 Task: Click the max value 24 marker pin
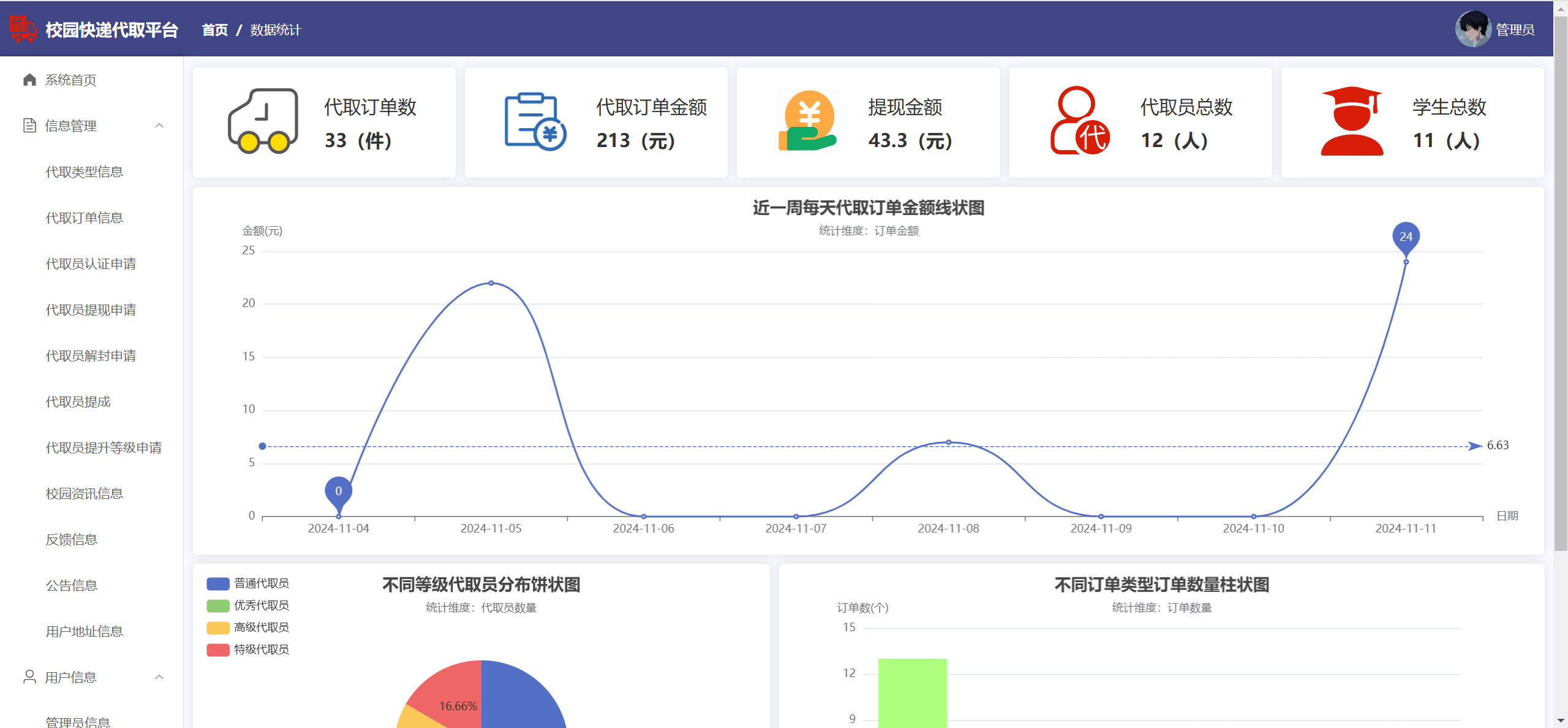click(x=1406, y=238)
